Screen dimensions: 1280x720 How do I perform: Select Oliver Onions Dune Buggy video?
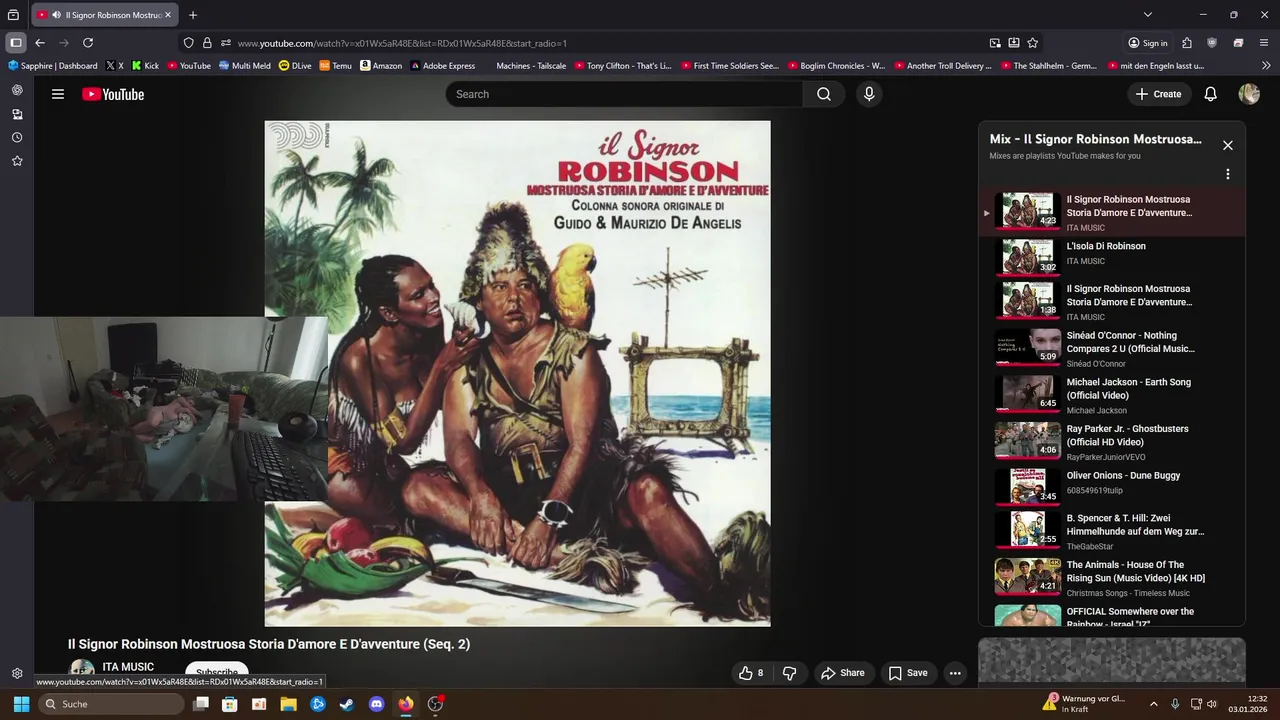(1112, 488)
